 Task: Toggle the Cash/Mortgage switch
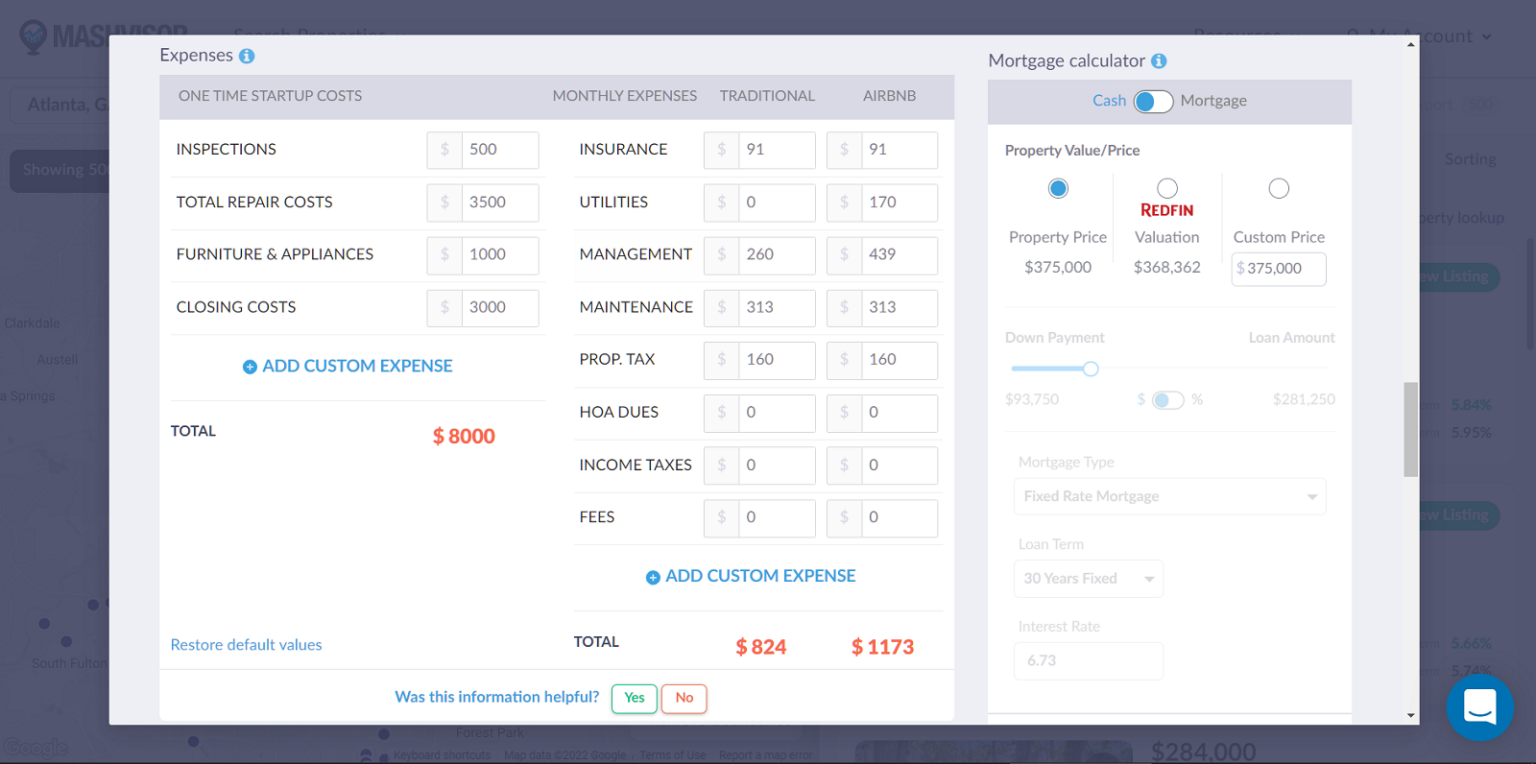1152,101
